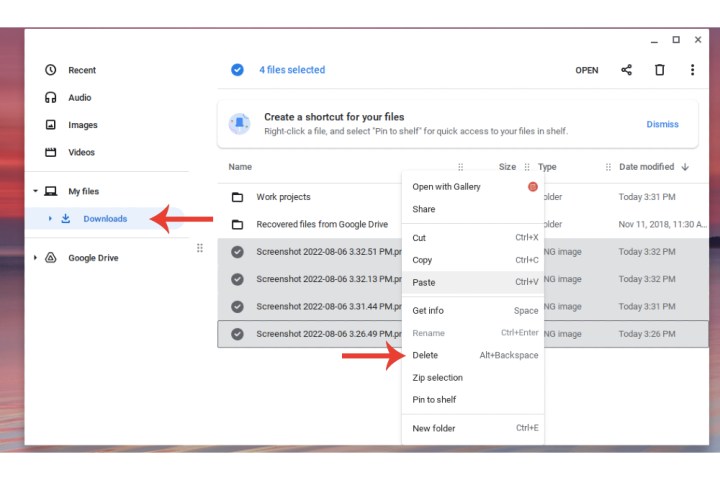Select Paste in context menu
Screen dimensions: 720x480
click(473, 282)
